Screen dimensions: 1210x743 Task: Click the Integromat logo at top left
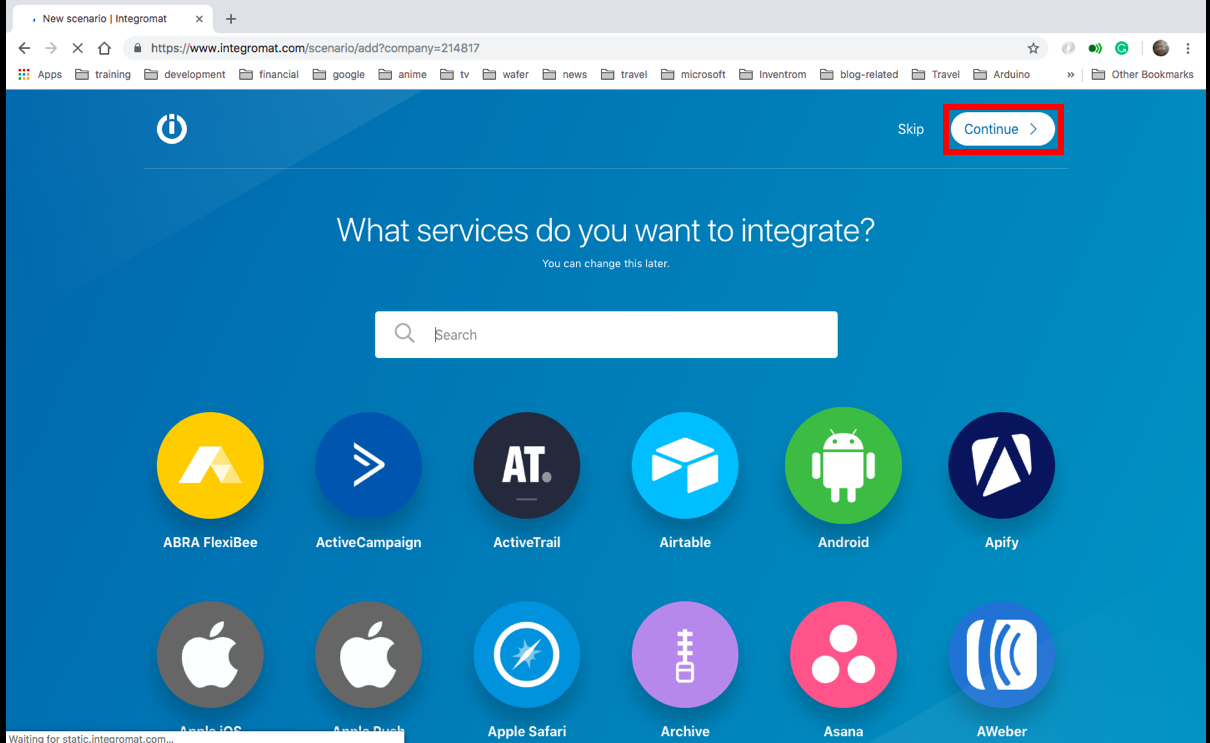click(172, 129)
